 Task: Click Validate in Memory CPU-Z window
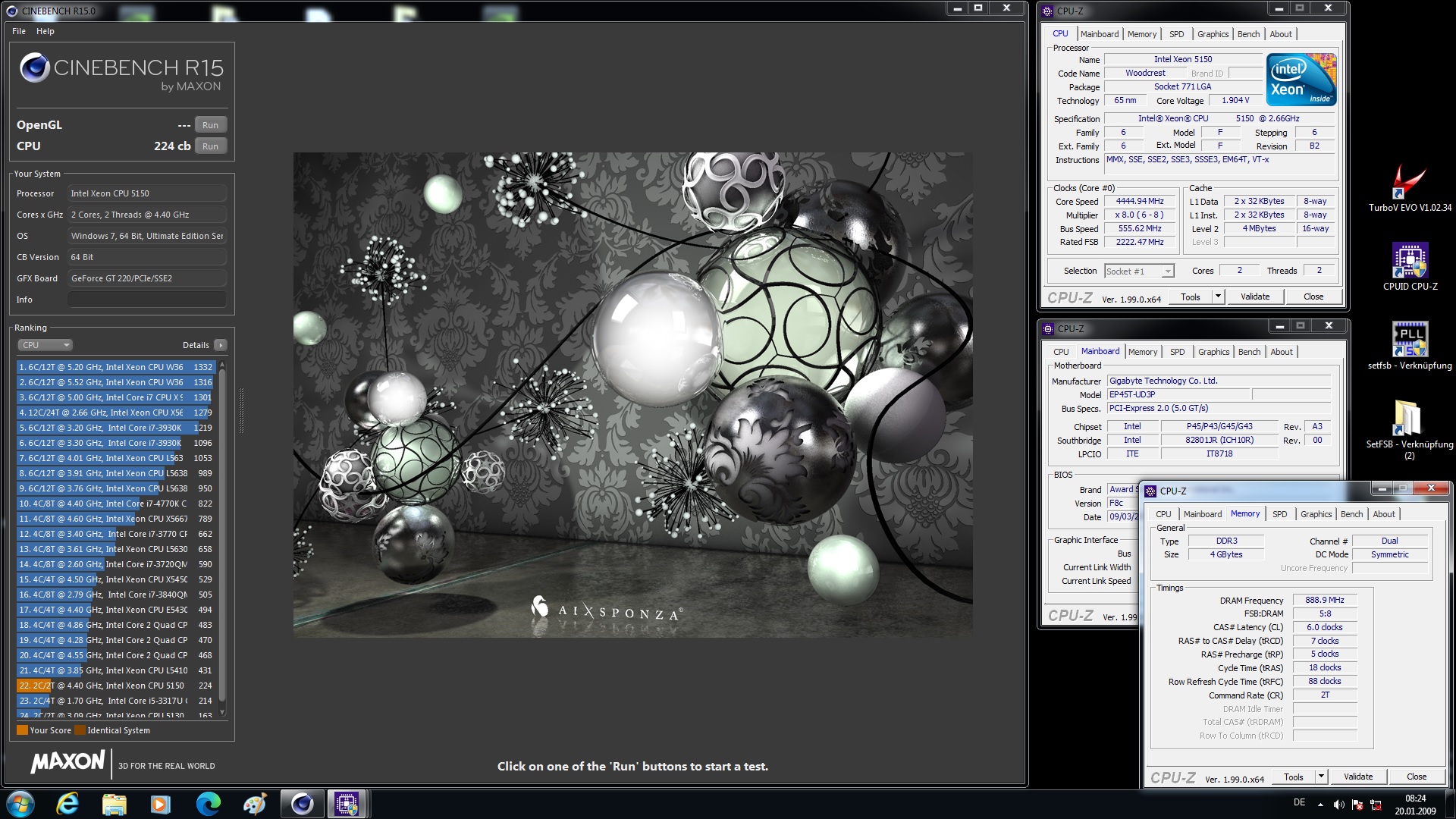[x=1358, y=777]
